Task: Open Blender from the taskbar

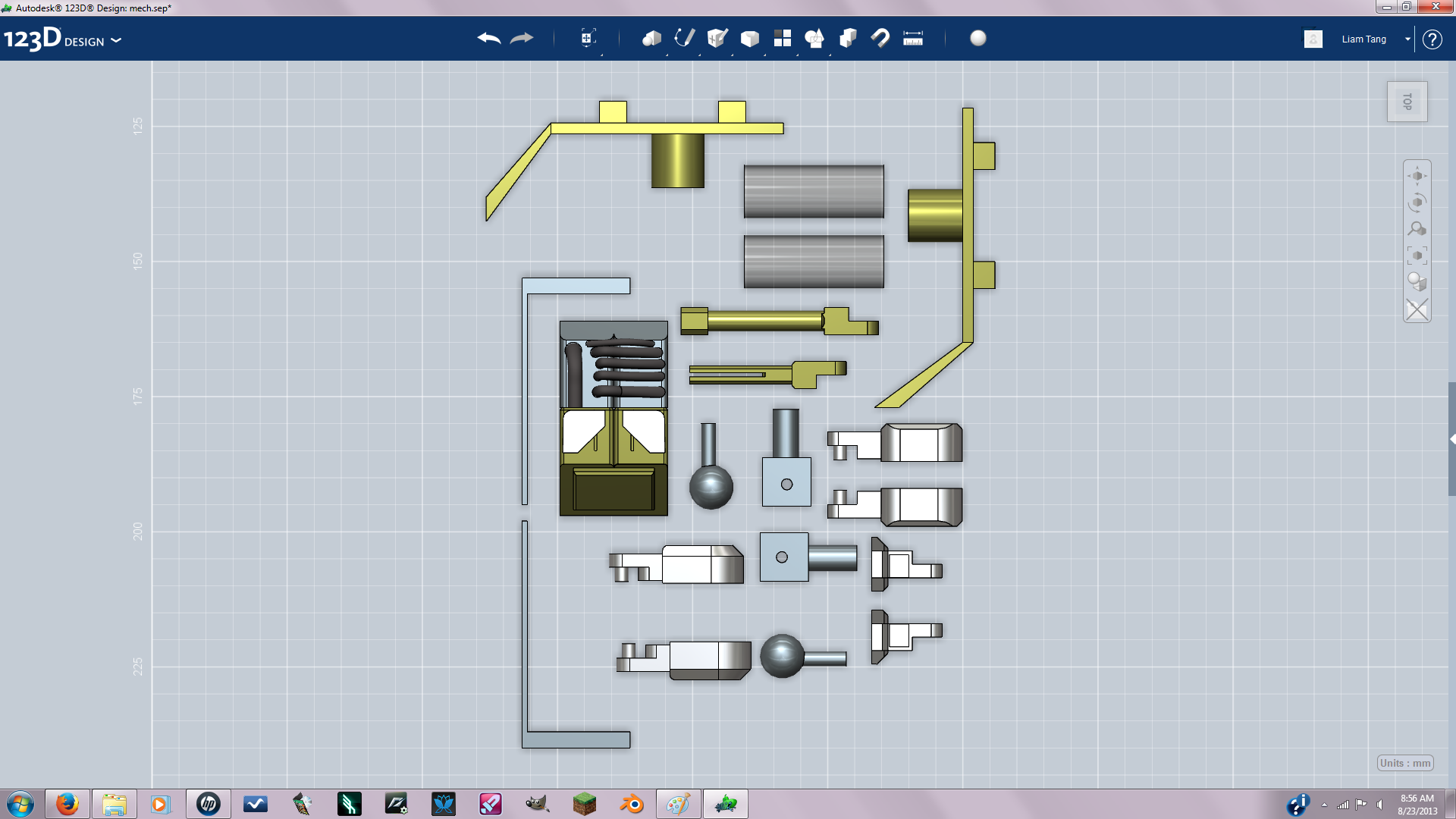Action: (632, 804)
